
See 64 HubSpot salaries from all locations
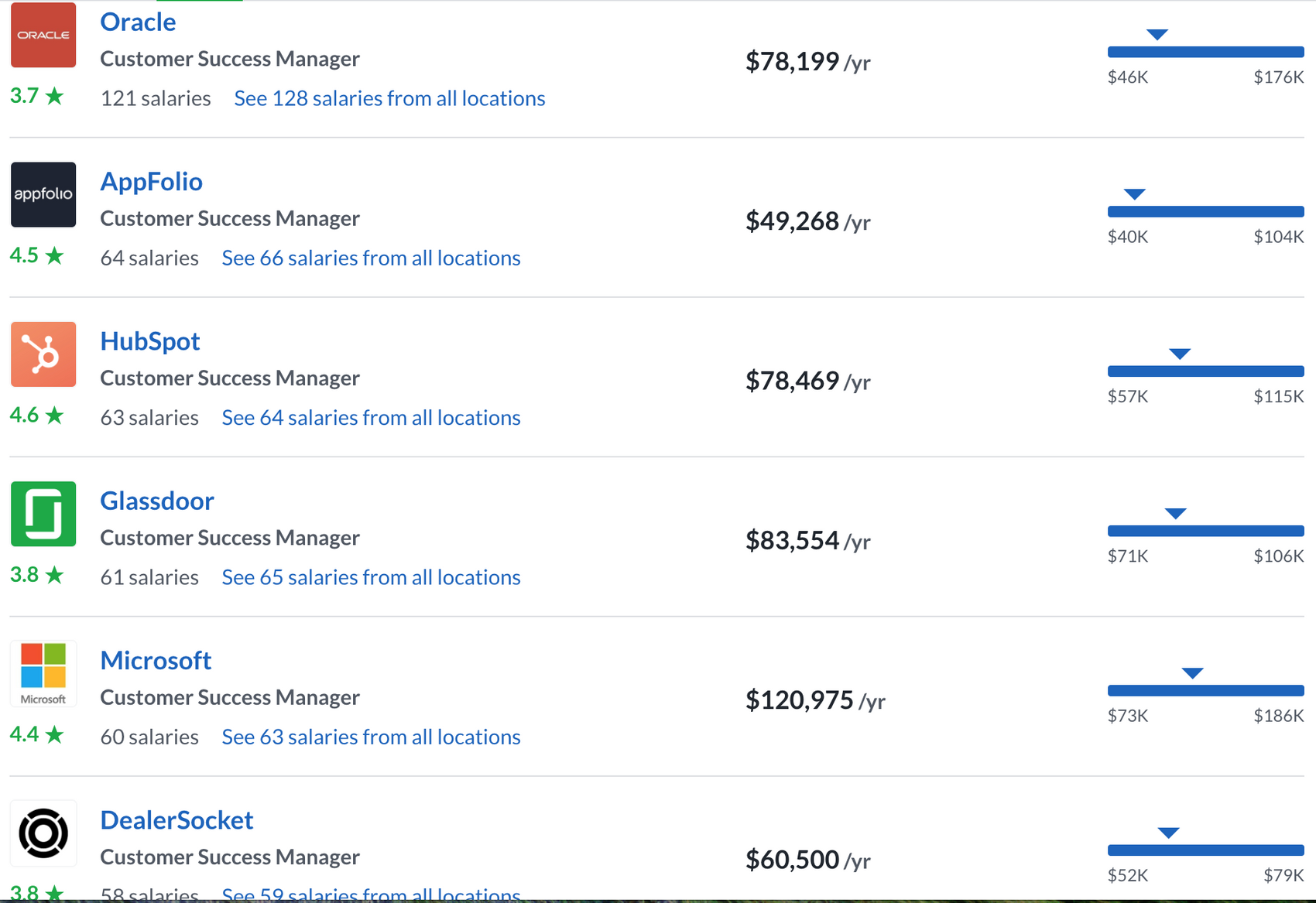[371, 418]
